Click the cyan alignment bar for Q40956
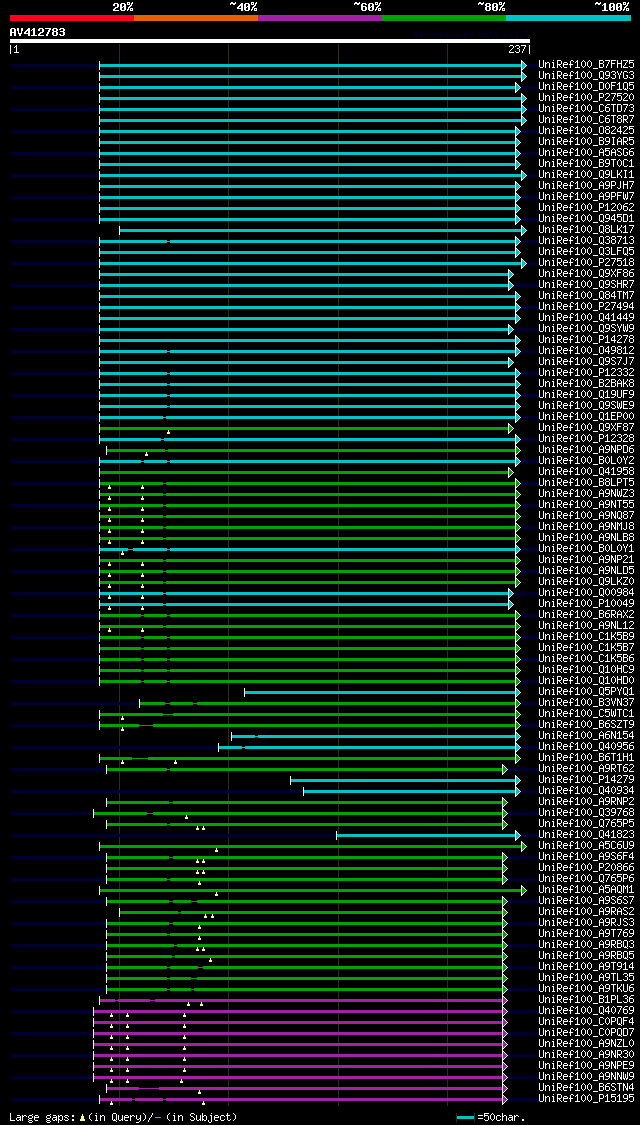 click(x=368, y=748)
